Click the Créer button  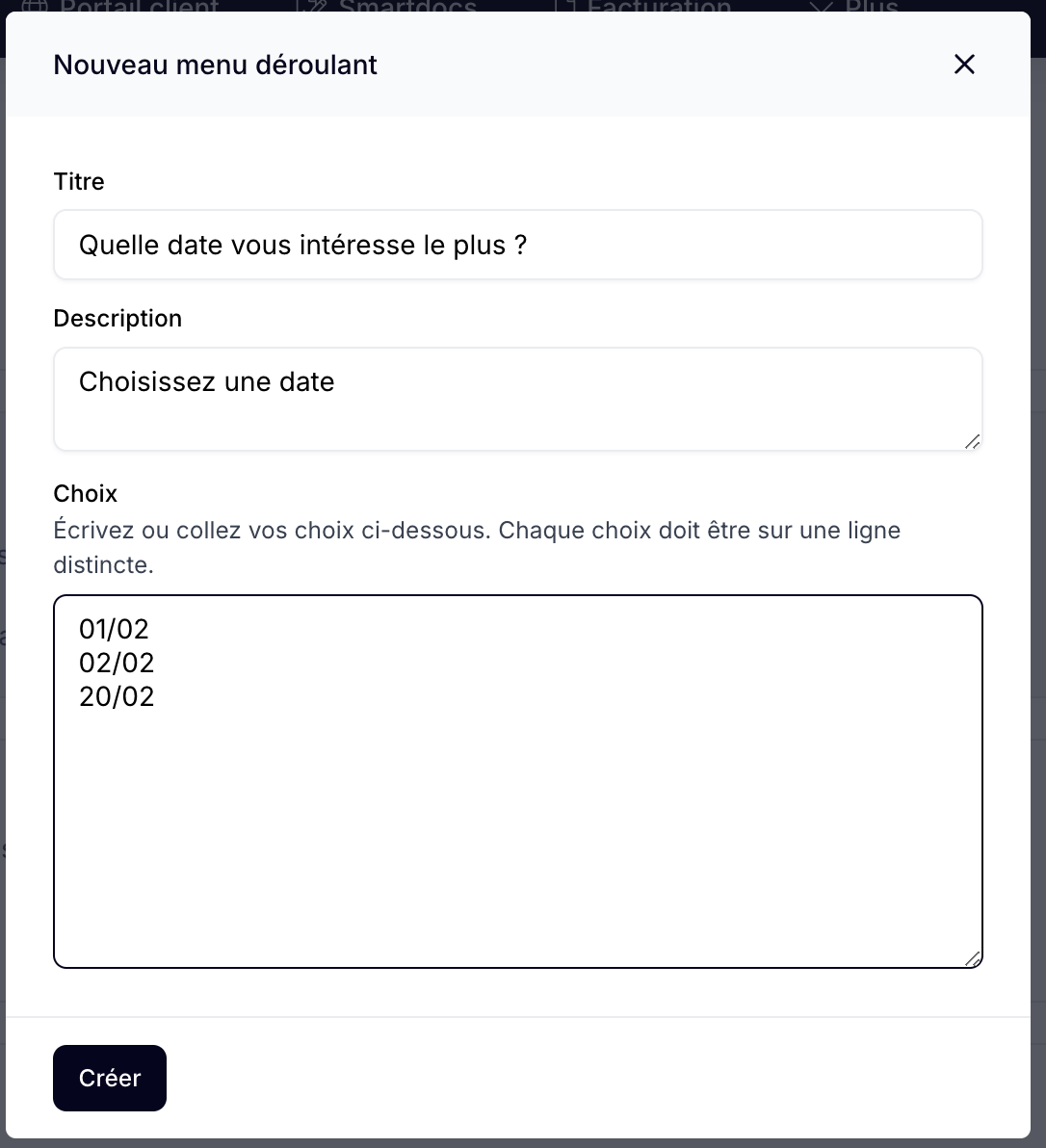110,1078
